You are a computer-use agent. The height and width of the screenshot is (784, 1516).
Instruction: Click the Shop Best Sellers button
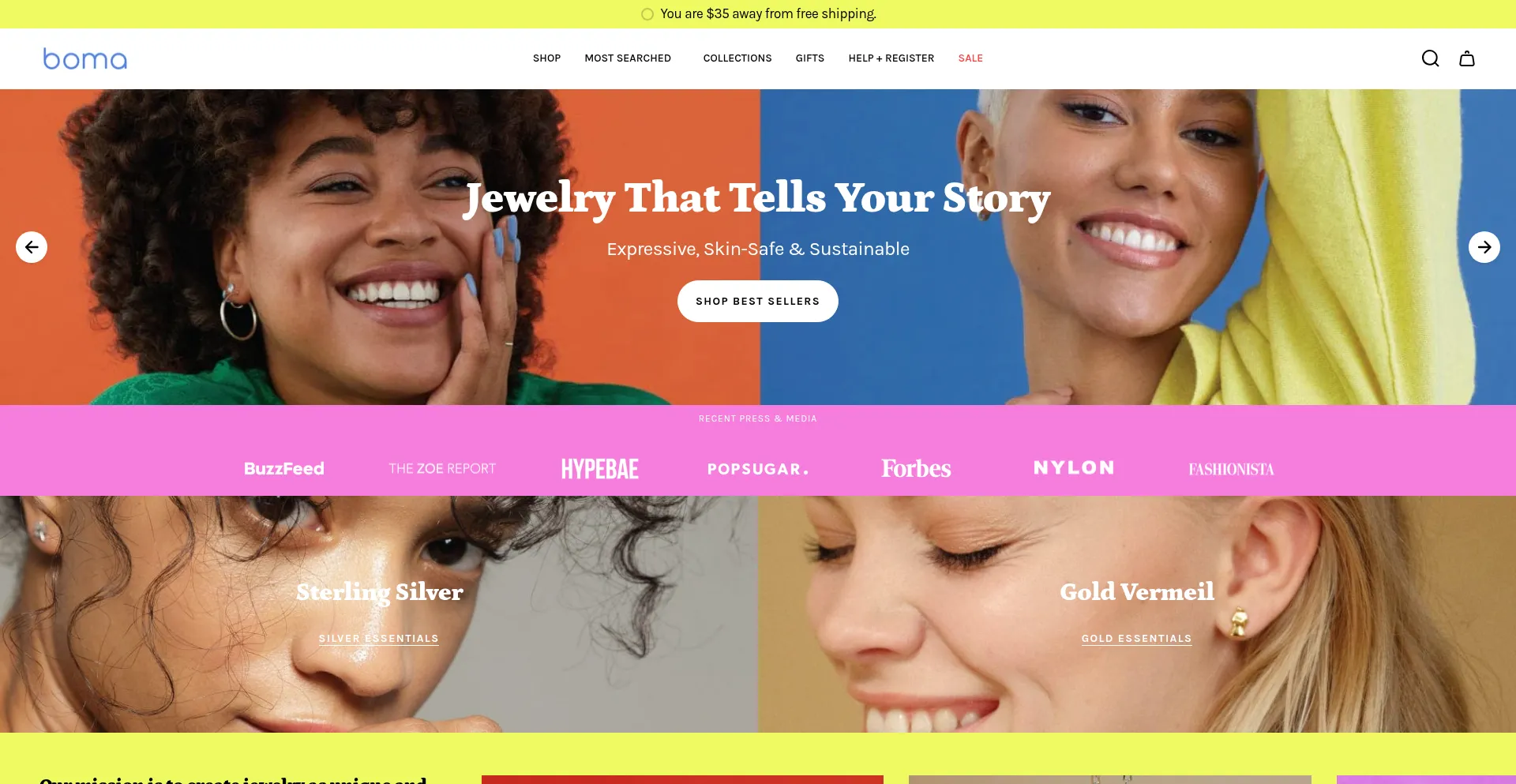tap(757, 301)
